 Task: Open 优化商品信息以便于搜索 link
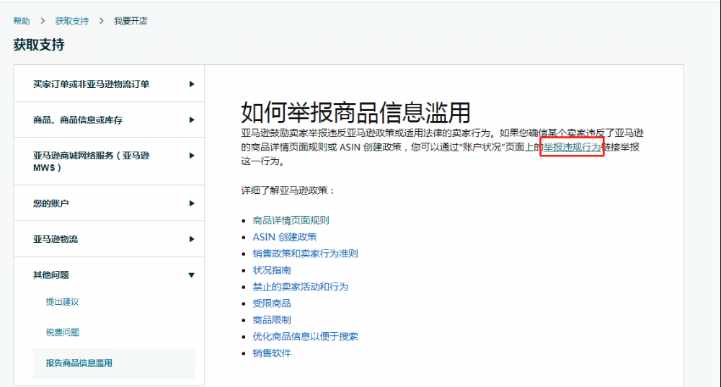(305, 336)
